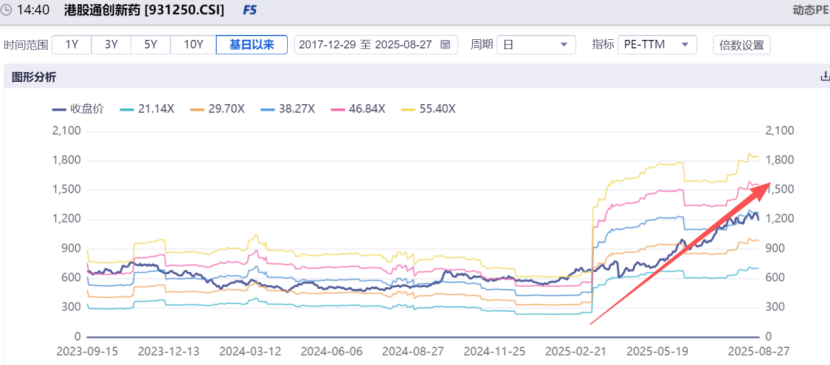
Task: Toggle the 55.40X legend series
Action: coord(429,109)
